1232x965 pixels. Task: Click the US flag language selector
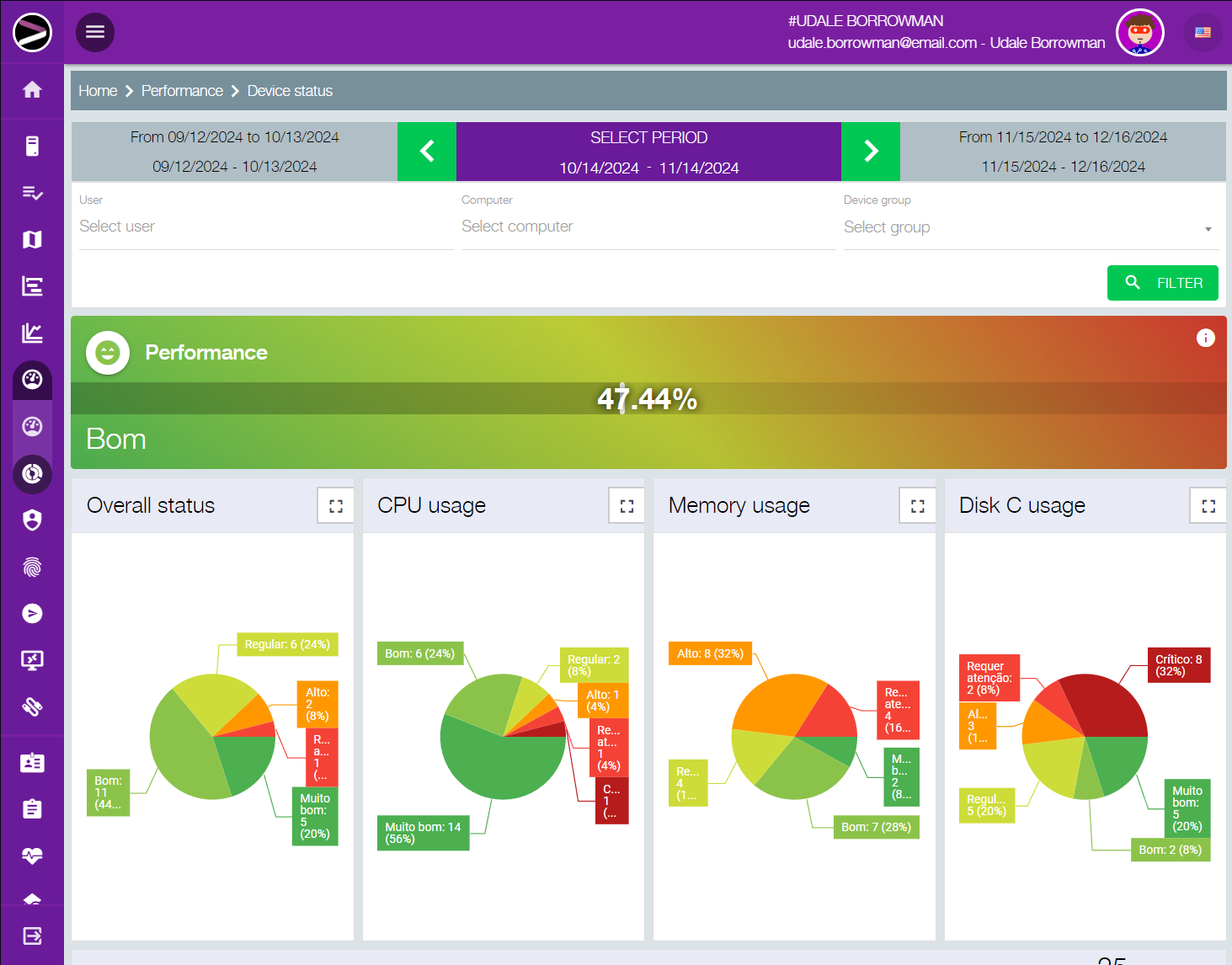coord(1203,33)
